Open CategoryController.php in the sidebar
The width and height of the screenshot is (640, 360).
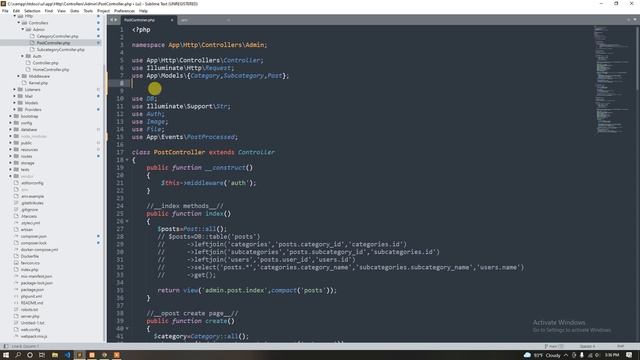tap(57, 36)
